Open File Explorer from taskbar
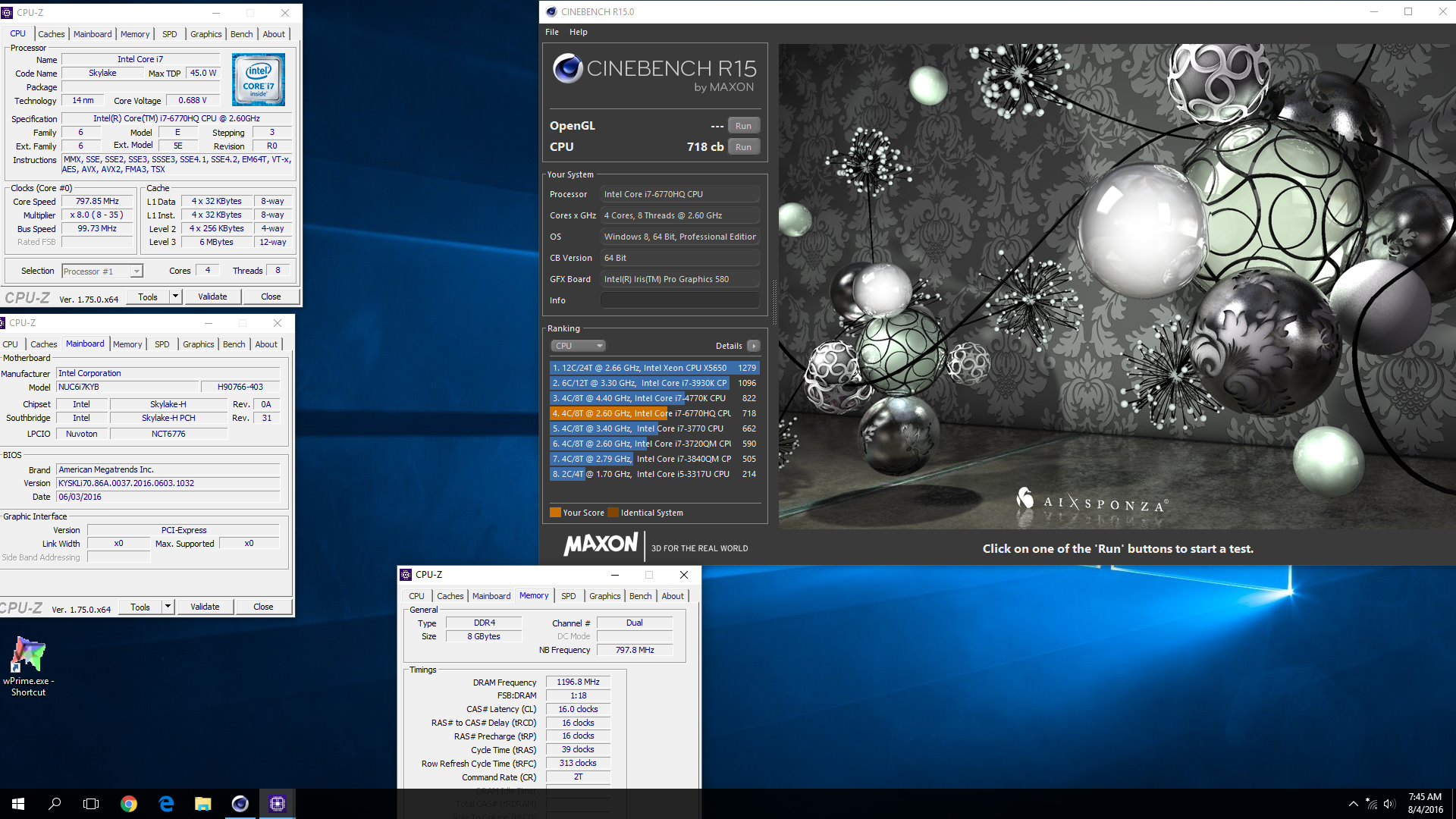The image size is (1456, 819). pos(202,804)
